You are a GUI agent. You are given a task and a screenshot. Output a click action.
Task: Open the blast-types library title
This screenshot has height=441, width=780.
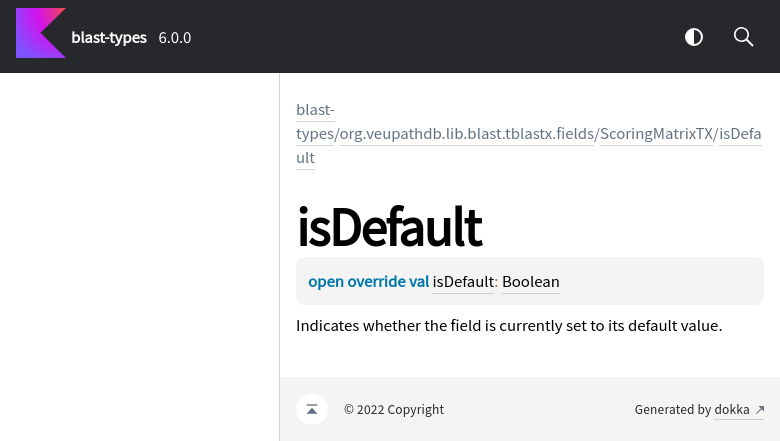click(x=109, y=38)
